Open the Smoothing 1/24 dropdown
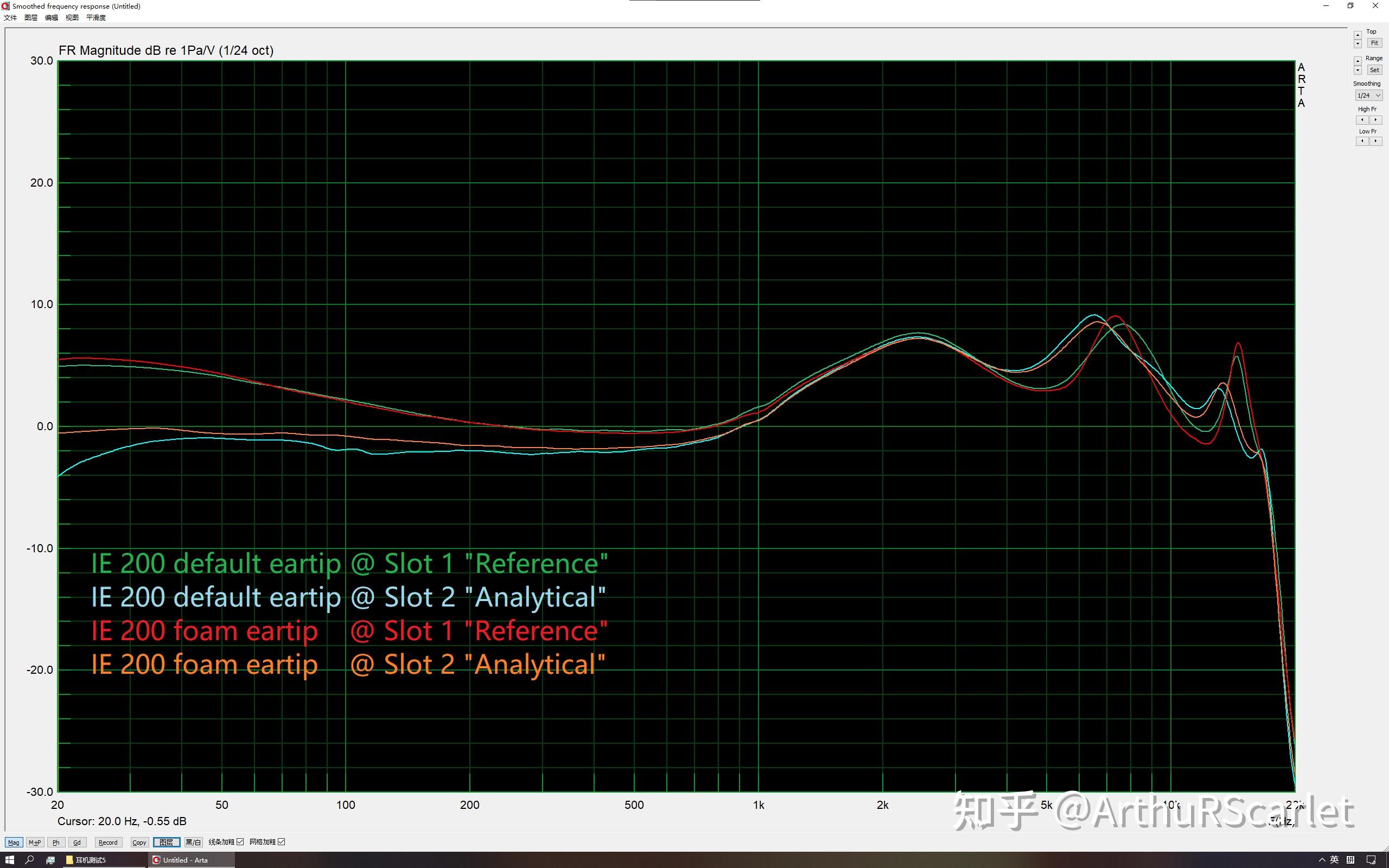 tap(1368, 95)
